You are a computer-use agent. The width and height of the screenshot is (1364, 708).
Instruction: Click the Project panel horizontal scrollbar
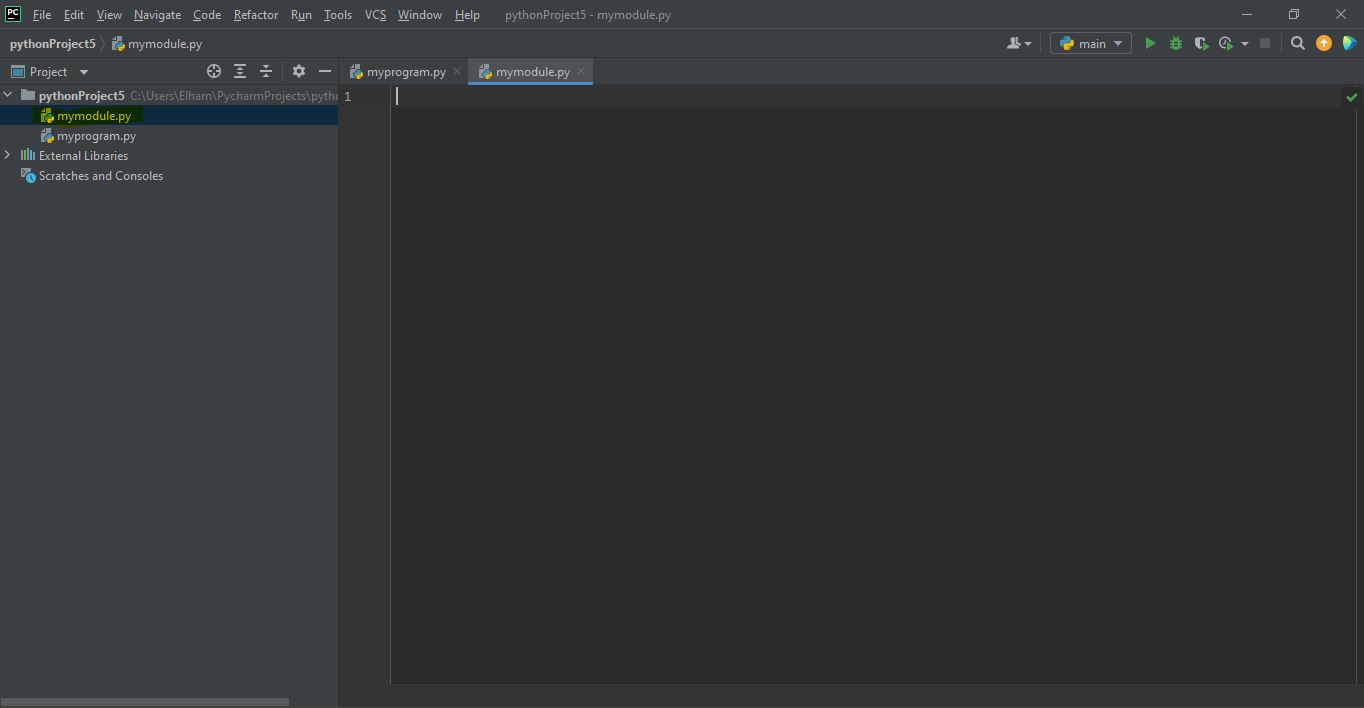coord(145,702)
